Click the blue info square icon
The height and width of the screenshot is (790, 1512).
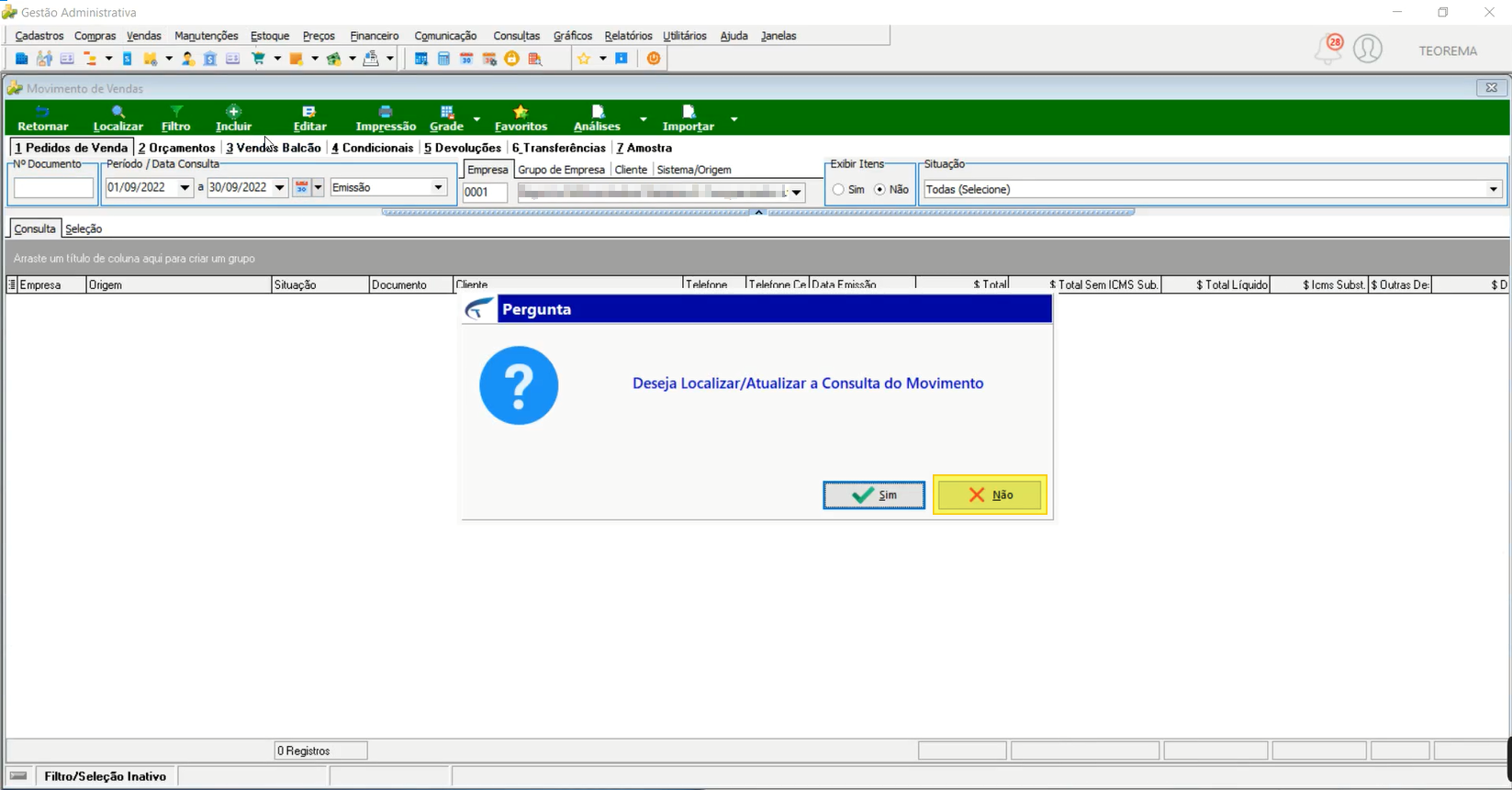point(622,59)
